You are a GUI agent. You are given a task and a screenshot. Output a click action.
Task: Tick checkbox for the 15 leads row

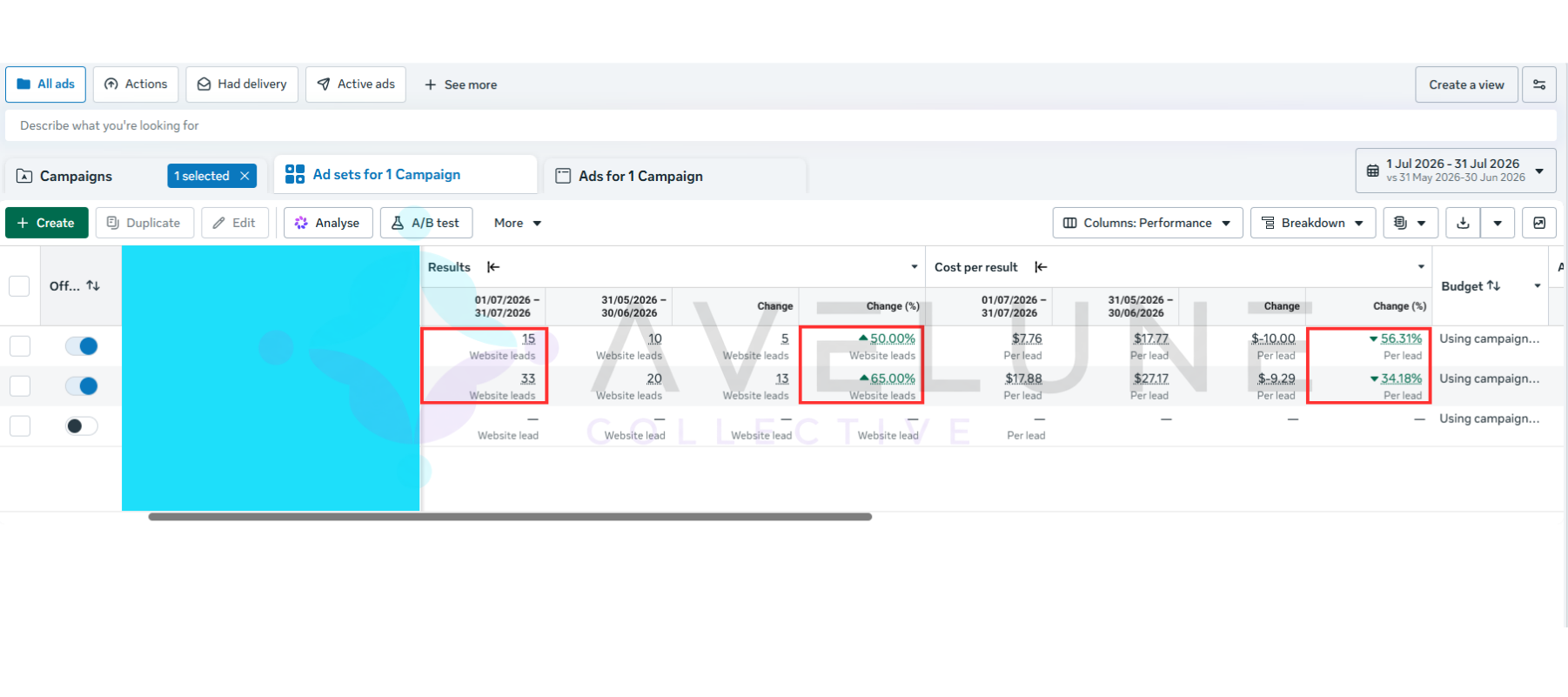(19, 346)
